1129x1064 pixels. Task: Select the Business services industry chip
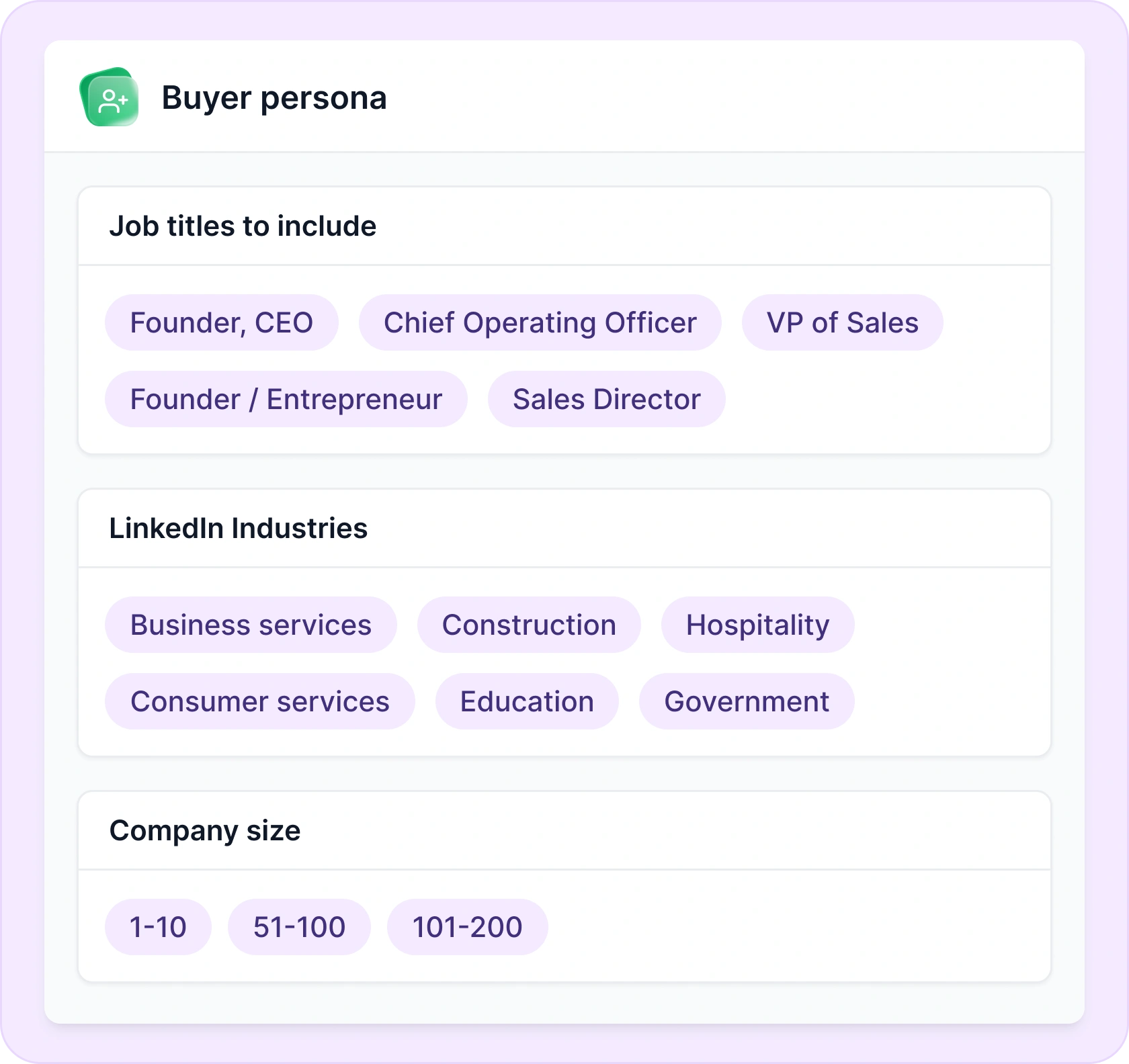pos(251,625)
